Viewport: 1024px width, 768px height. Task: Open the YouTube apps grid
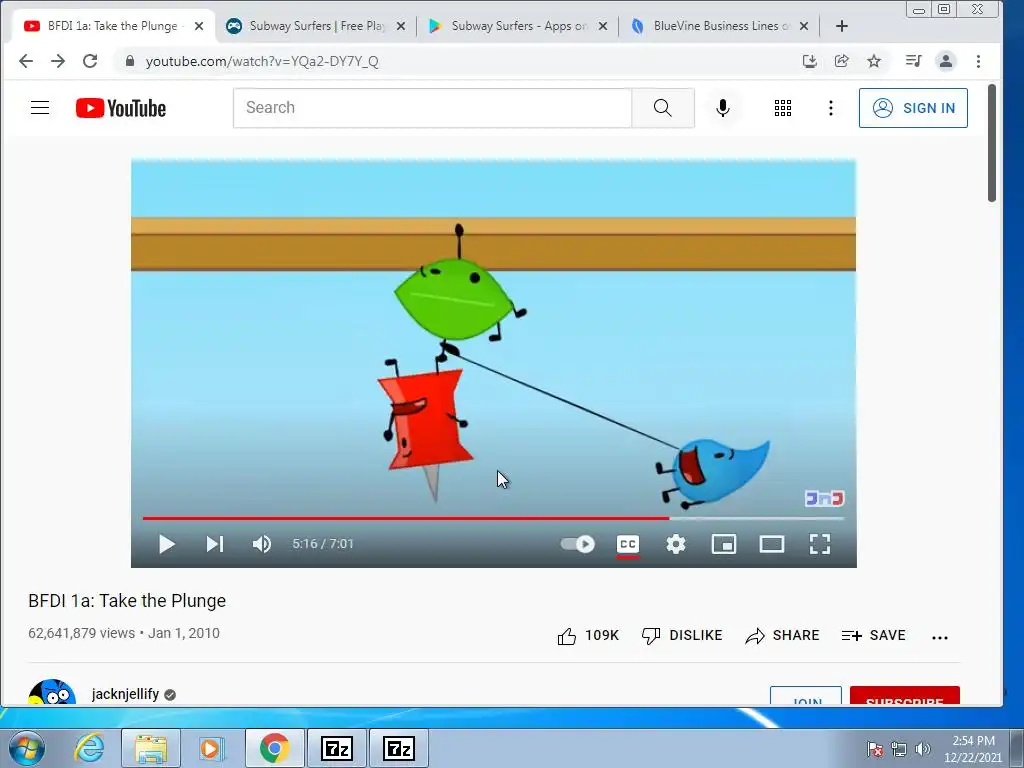coord(783,108)
